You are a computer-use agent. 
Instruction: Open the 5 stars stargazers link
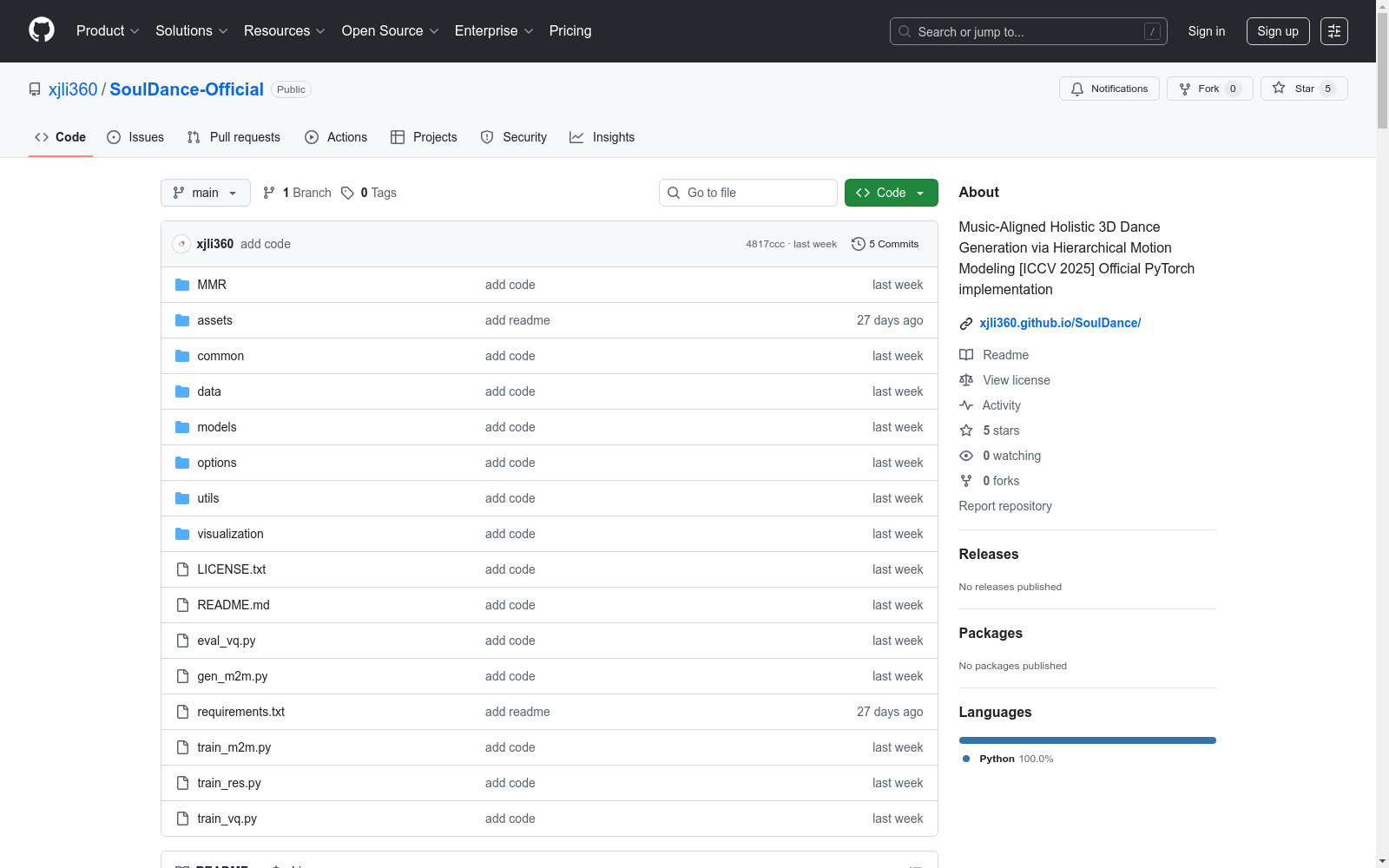click(990, 431)
